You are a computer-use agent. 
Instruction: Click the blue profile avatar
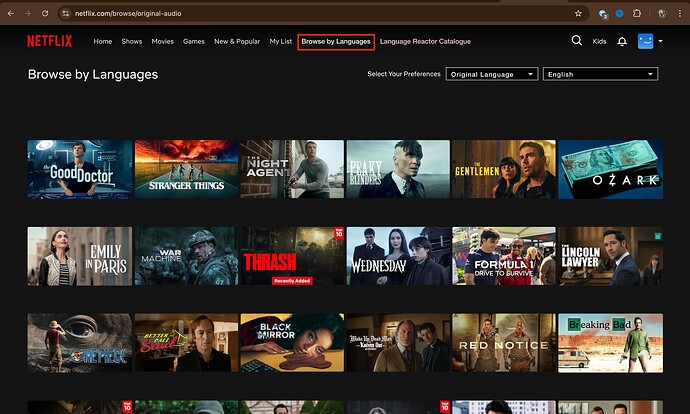(x=646, y=41)
